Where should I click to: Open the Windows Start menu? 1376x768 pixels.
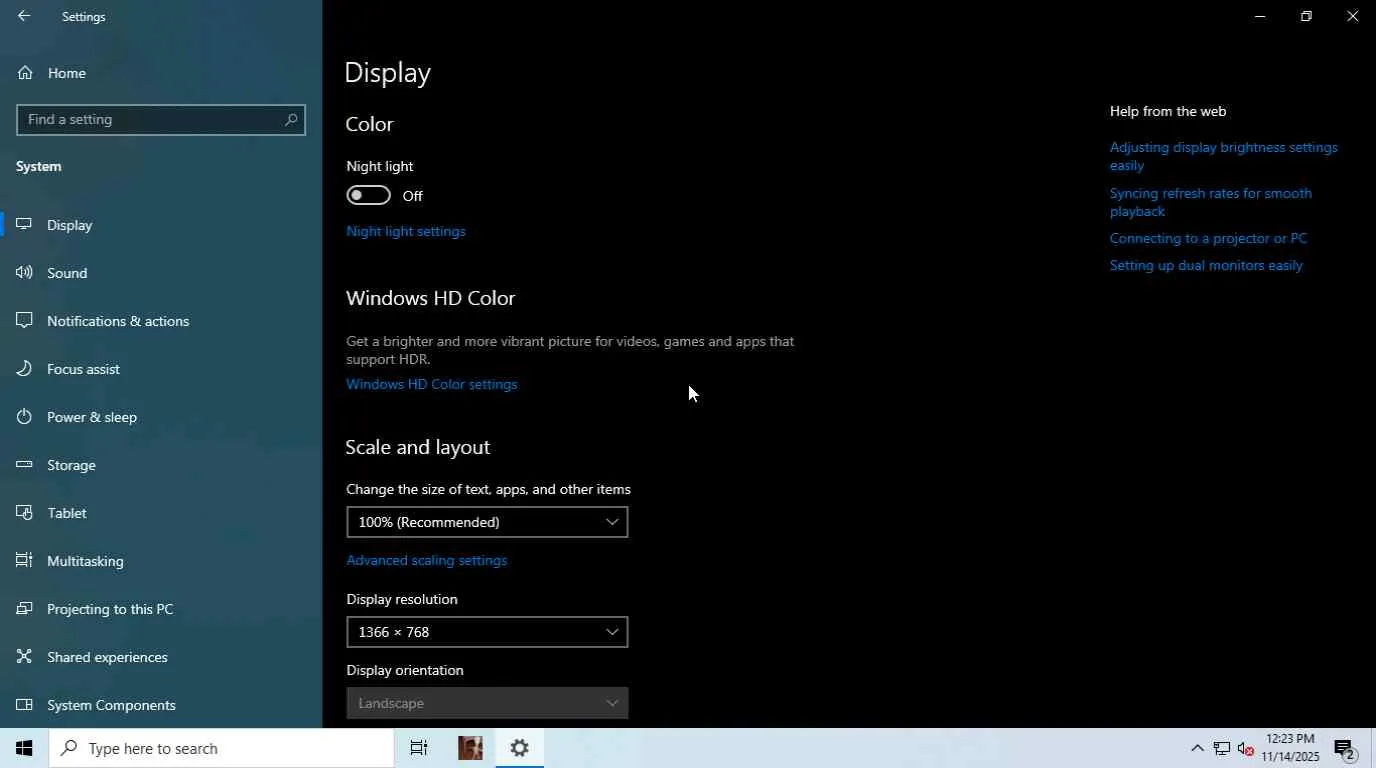[24, 748]
